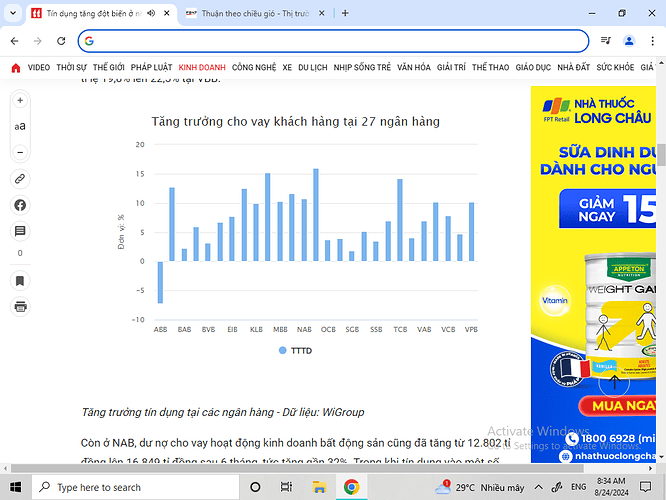Switch to 'Thuận theo chiều gió' tab
Screen dimensions: 666x500
[x=255, y=14]
